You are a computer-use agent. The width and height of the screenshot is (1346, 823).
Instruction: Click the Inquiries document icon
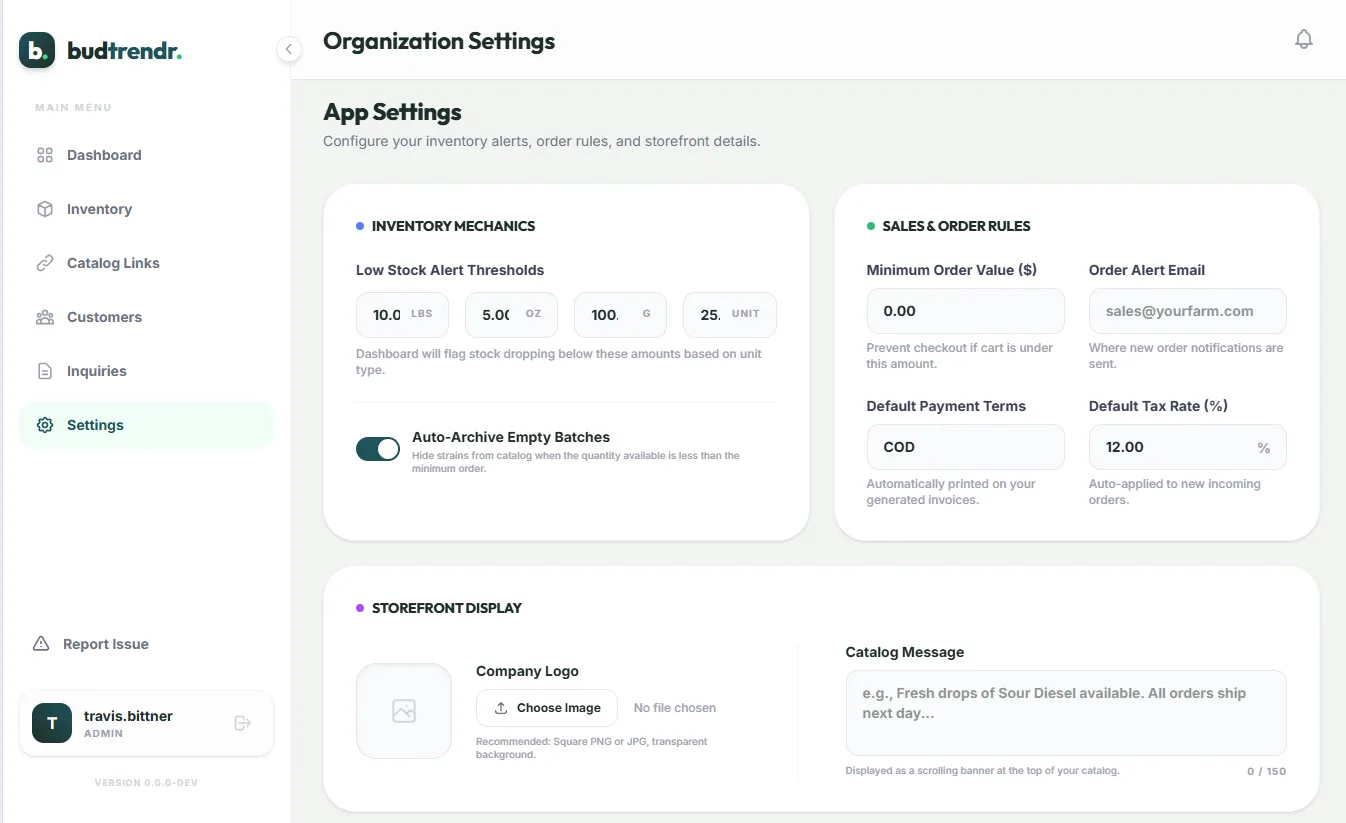click(45, 371)
